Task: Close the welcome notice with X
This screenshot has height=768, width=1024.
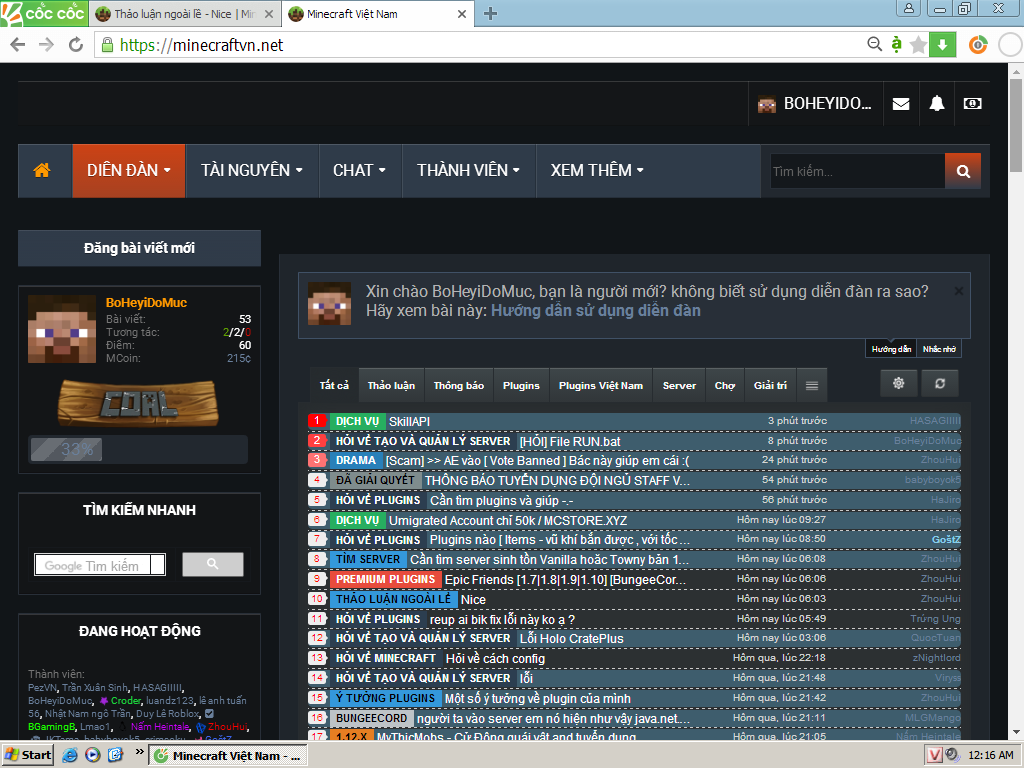Action: click(x=958, y=291)
